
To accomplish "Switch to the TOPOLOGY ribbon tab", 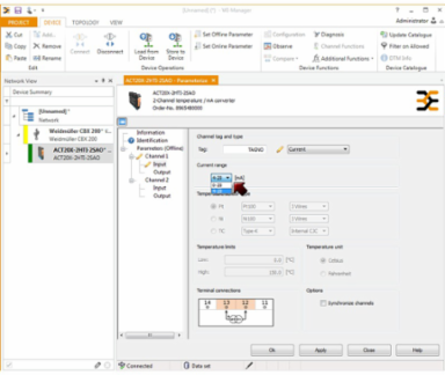I will (86, 22).
